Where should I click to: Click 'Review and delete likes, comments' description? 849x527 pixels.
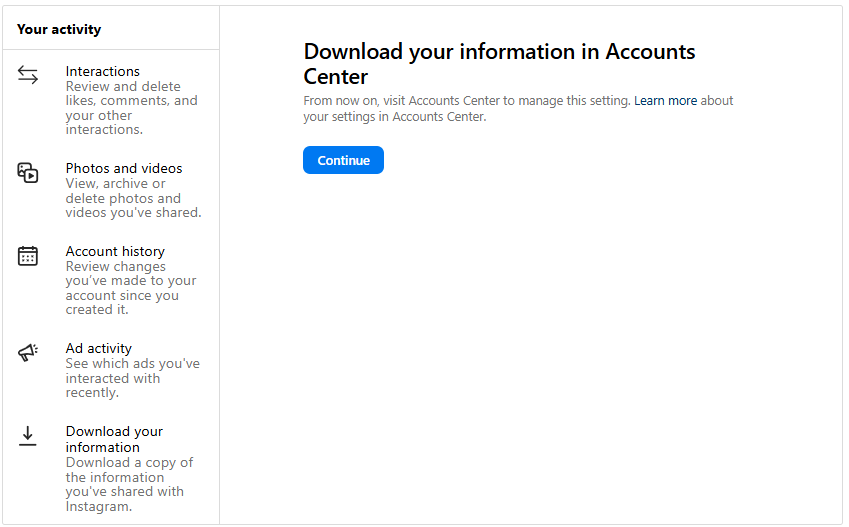(132, 108)
